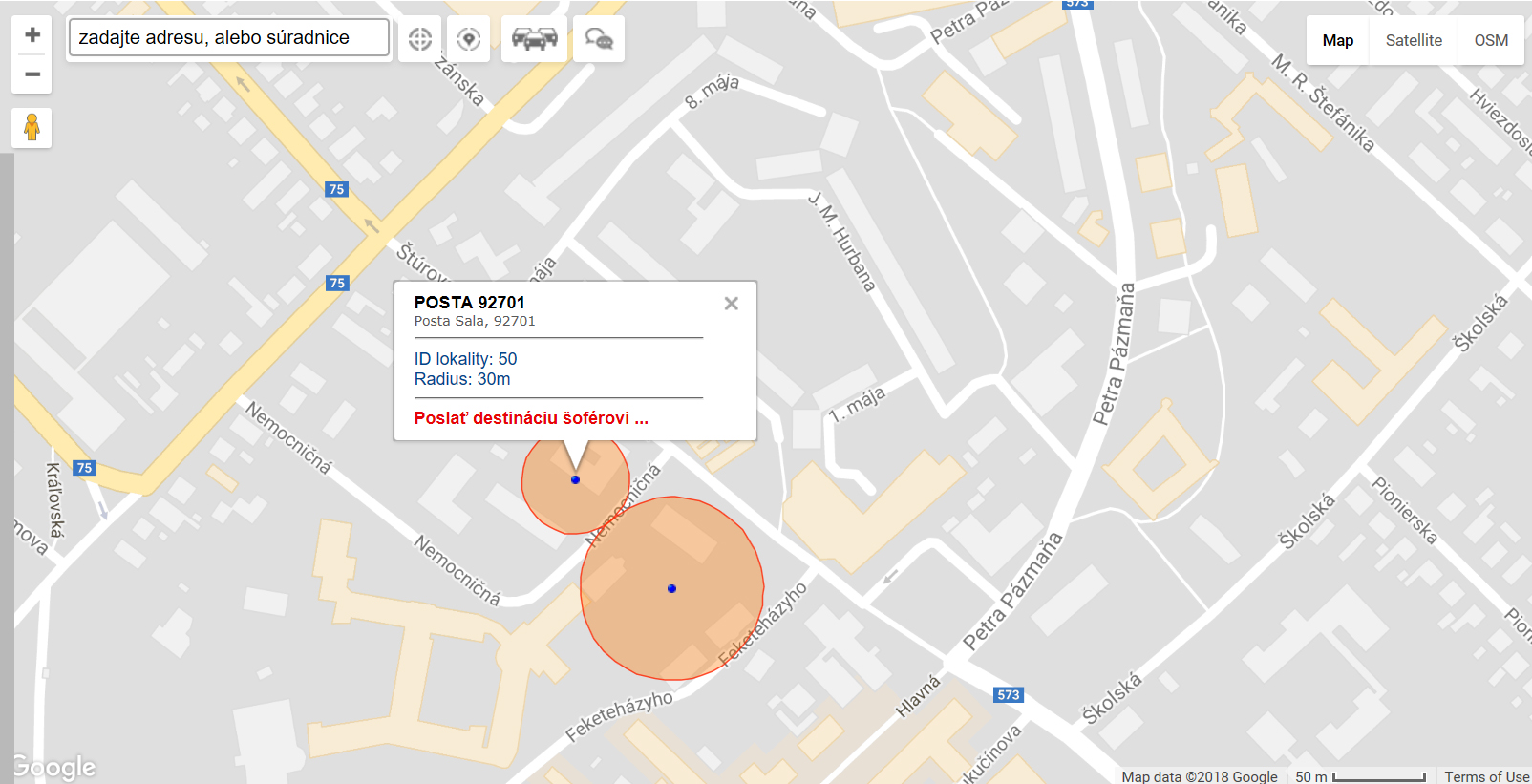1532x784 pixels.
Task: Close the POSTA 92701 info popup
Action: (x=731, y=304)
